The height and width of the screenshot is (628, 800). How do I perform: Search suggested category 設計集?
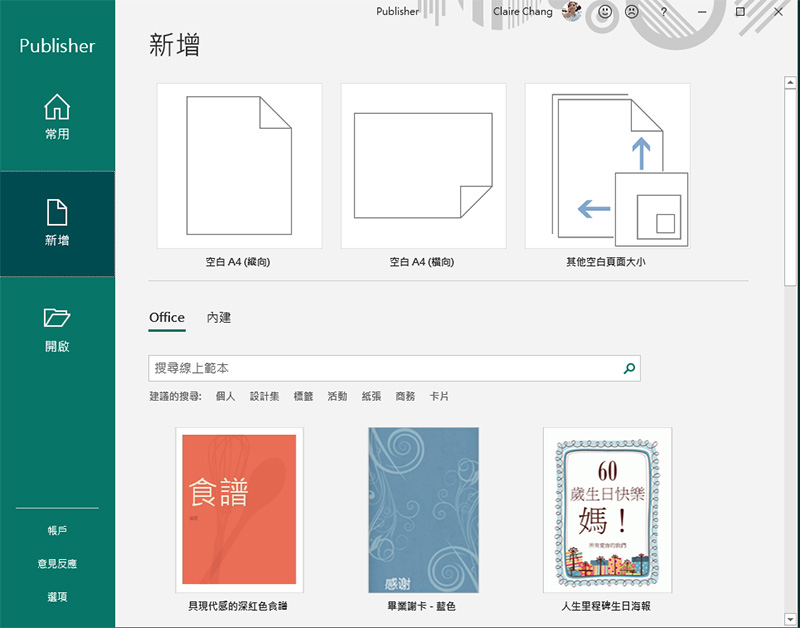(264, 396)
